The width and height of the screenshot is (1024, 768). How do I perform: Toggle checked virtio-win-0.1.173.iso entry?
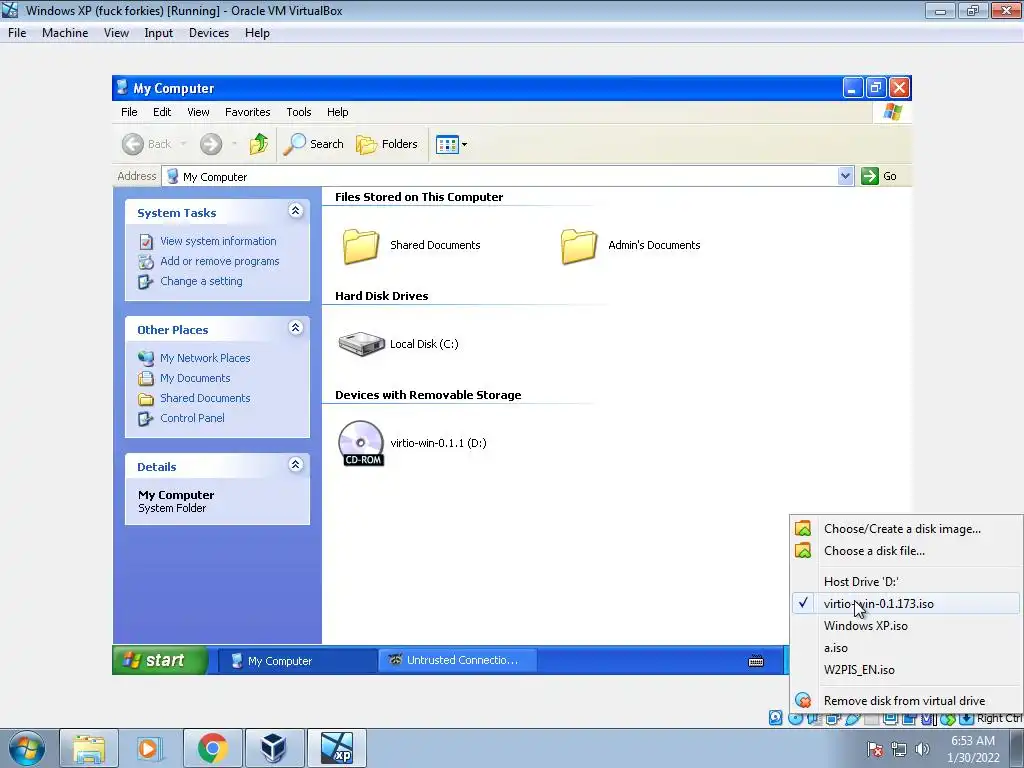[x=906, y=603]
